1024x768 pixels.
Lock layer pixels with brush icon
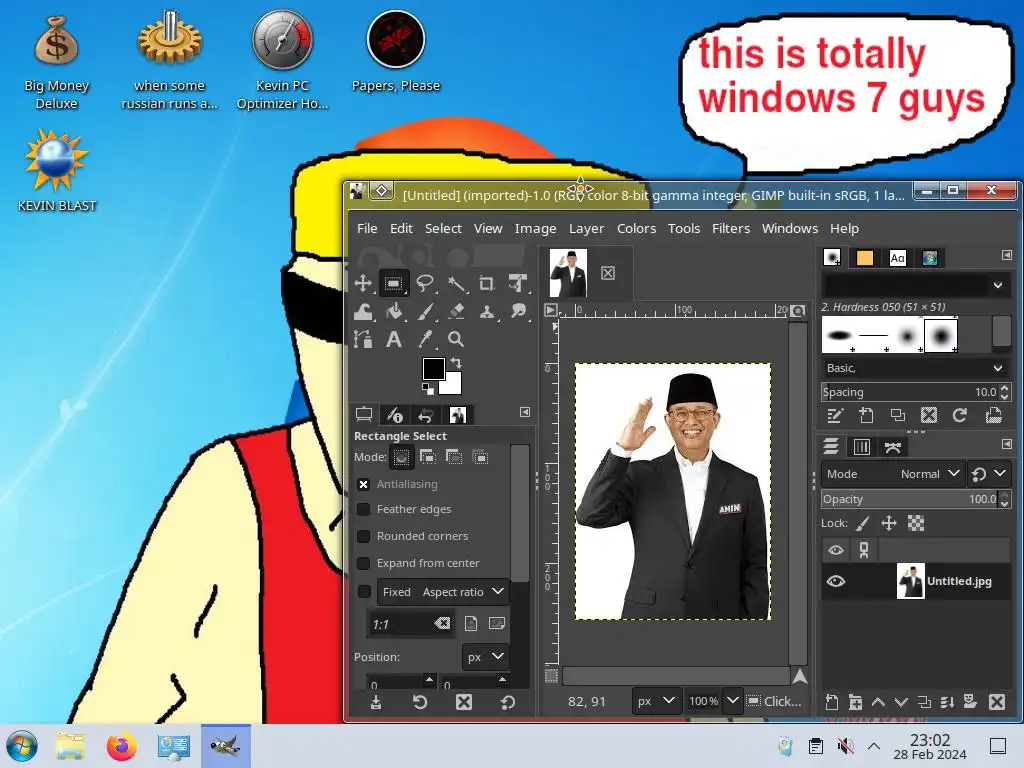pos(863,523)
